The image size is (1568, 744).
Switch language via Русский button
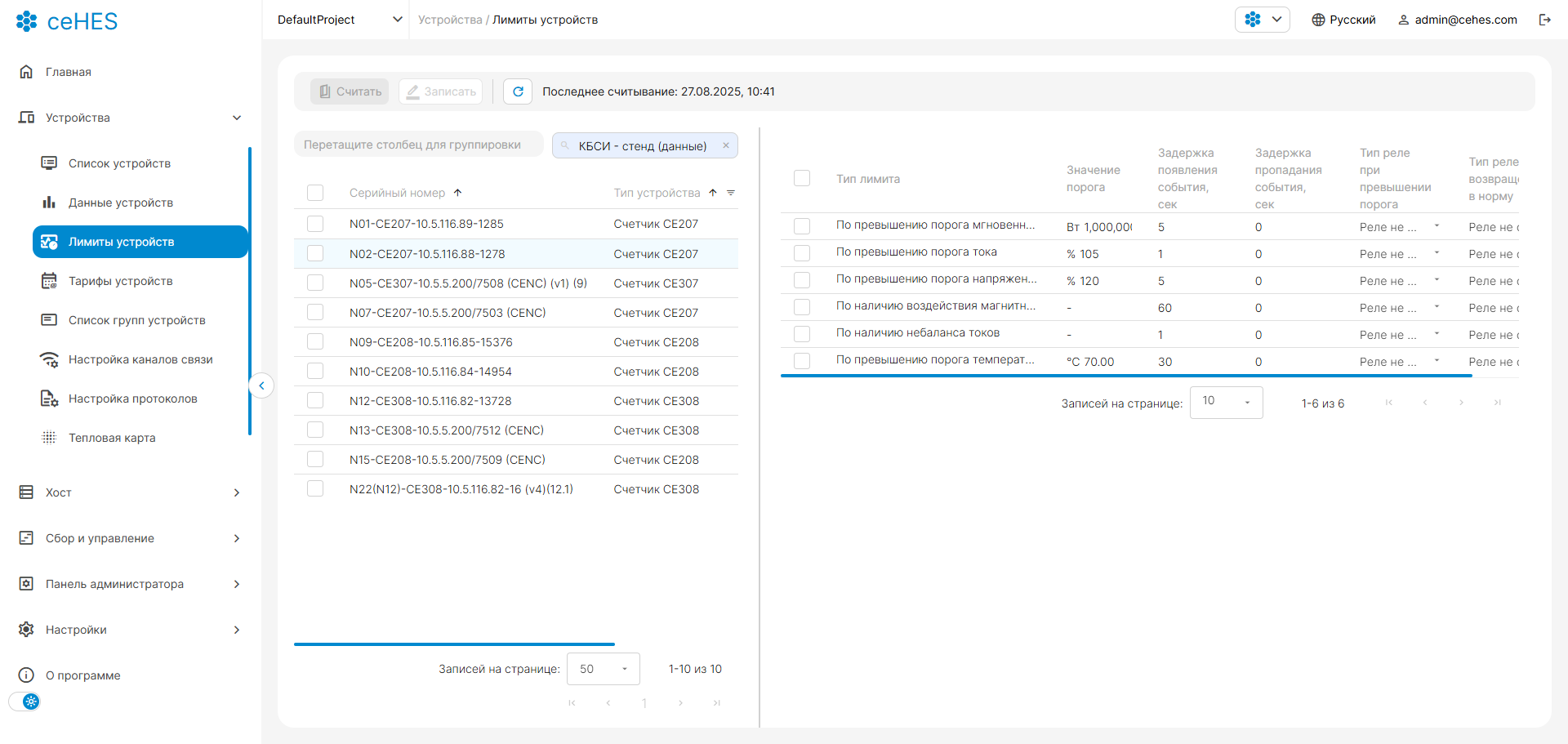[1343, 20]
